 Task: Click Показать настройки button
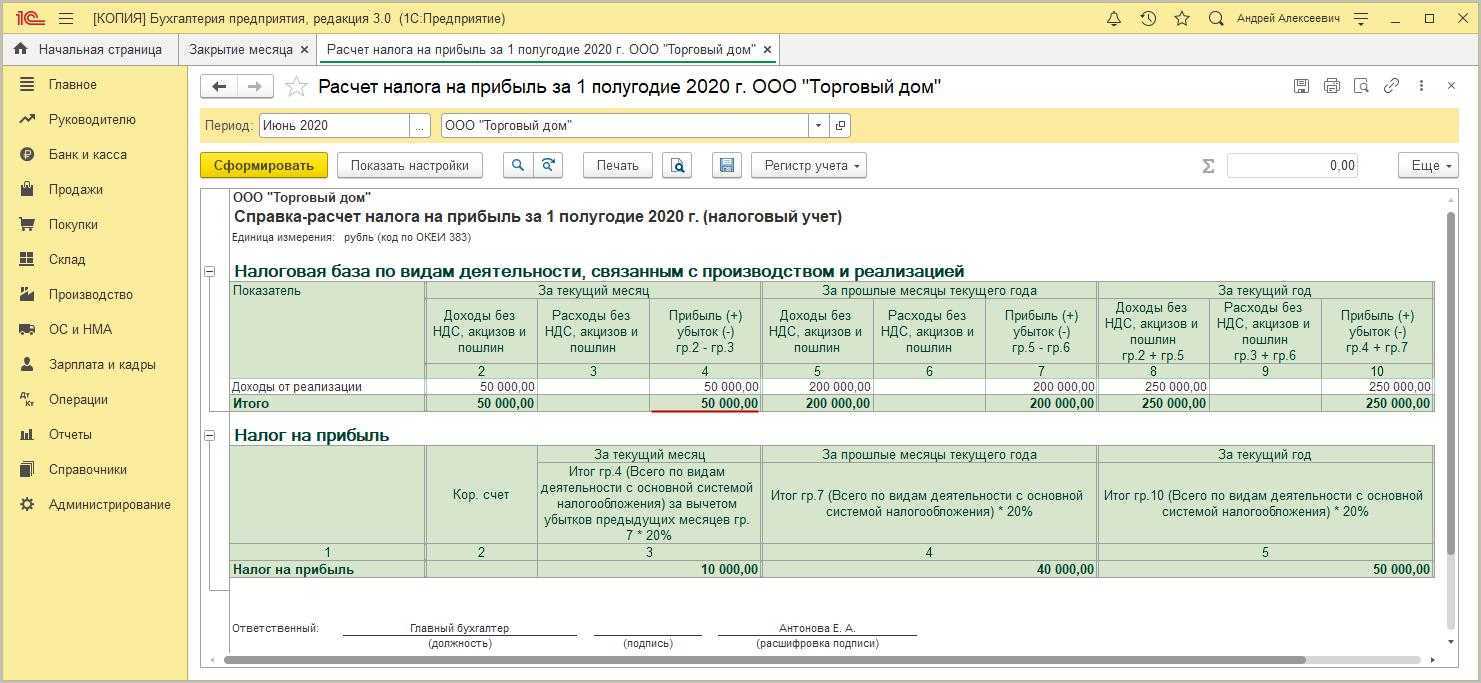click(410, 165)
